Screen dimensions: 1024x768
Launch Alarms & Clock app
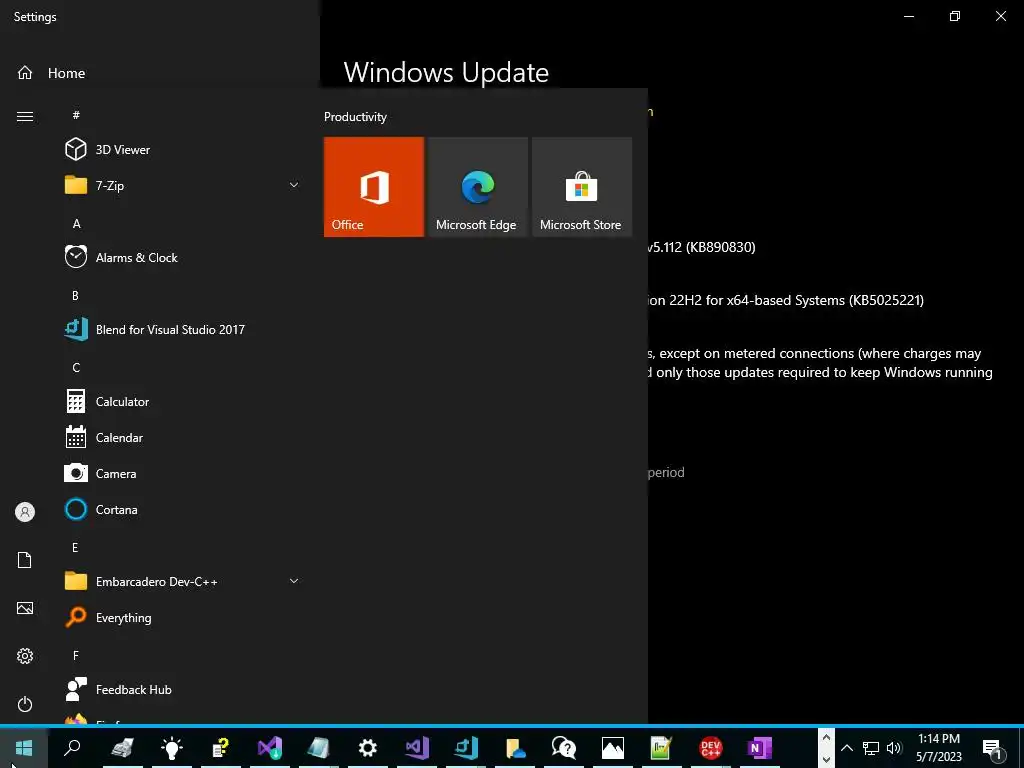183,257
